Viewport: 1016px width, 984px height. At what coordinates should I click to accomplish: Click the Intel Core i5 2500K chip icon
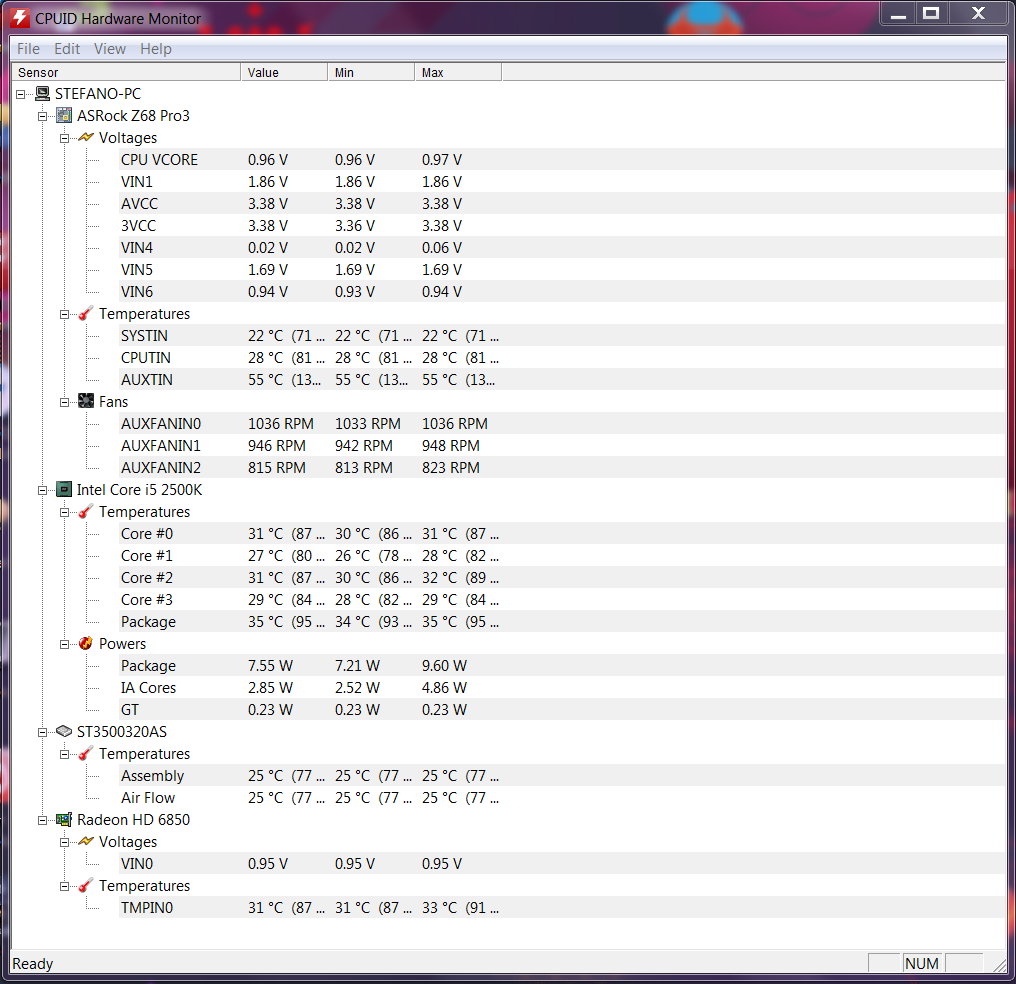click(x=64, y=490)
